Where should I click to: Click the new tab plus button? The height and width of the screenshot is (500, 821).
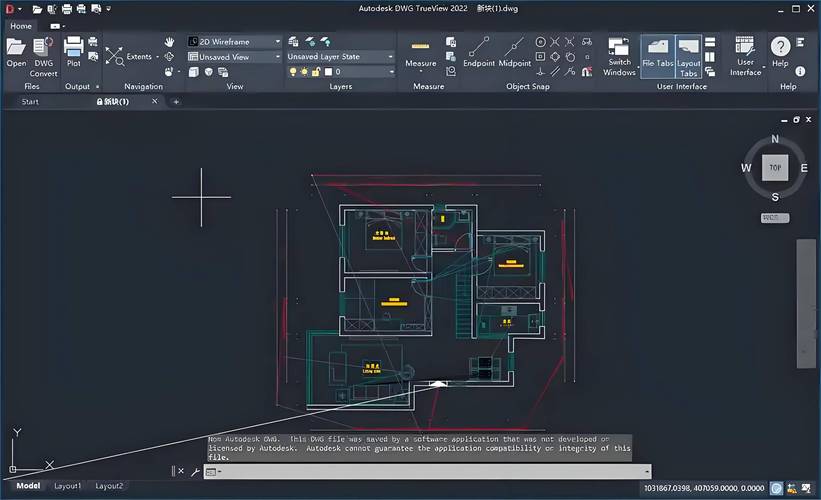tap(176, 101)
